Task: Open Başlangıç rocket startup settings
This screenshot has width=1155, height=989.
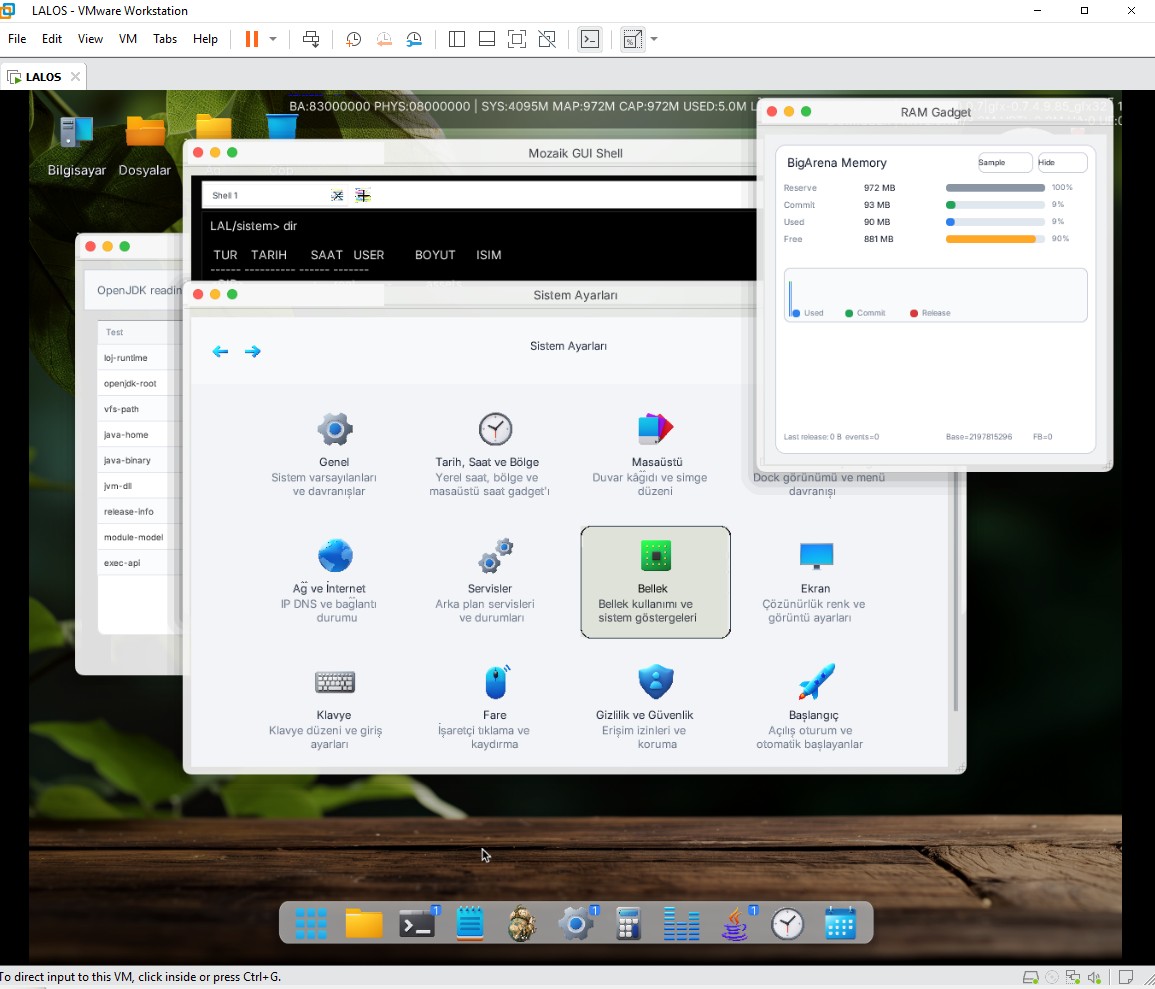Action: [x=815, y=682]
